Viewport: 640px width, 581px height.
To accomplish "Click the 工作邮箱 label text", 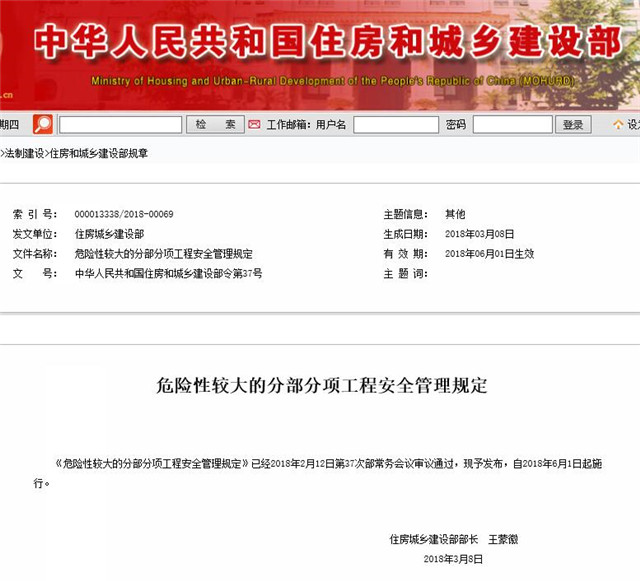I will coord(289,125).
